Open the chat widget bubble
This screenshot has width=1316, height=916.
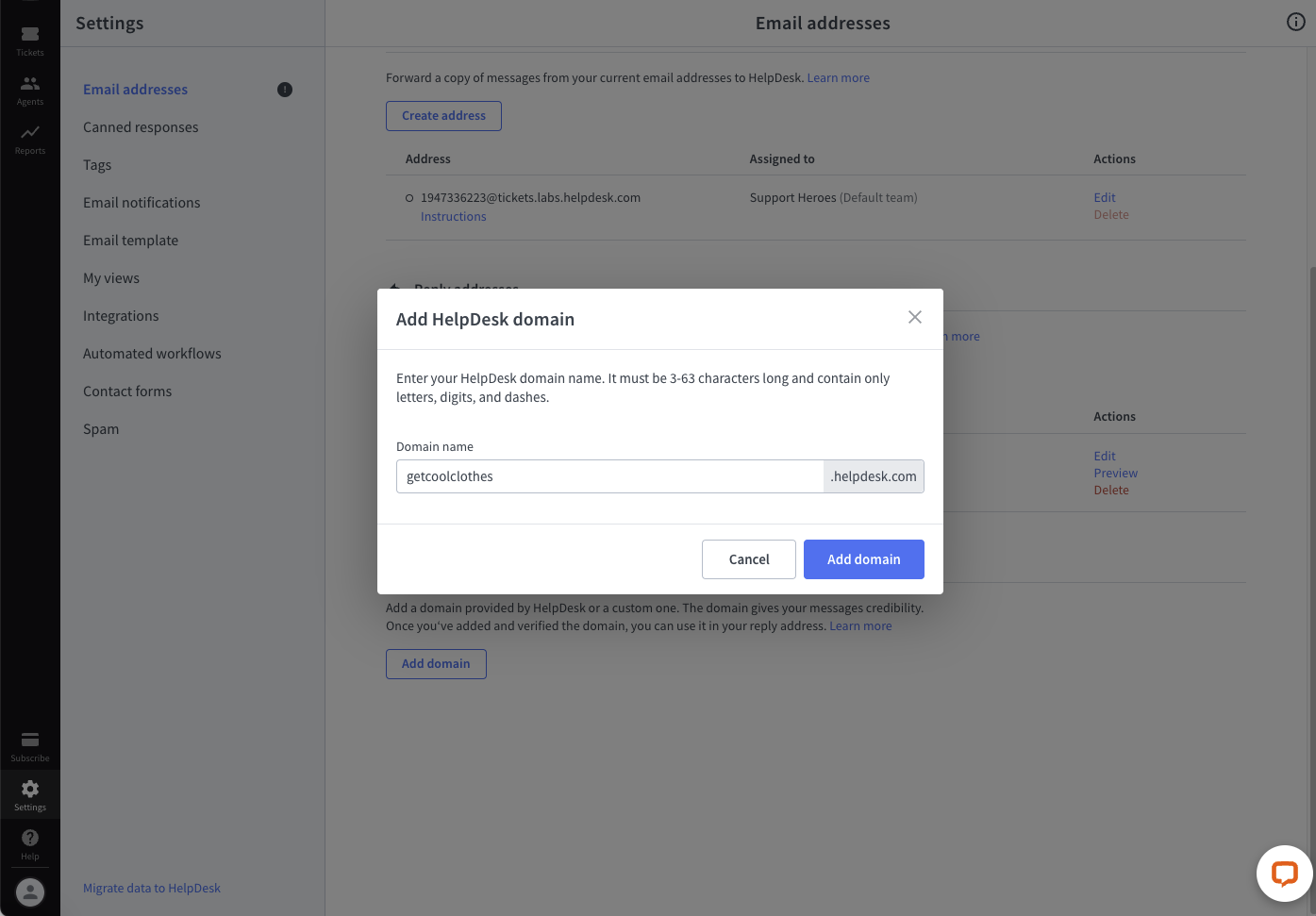(x=1284, y=874)
